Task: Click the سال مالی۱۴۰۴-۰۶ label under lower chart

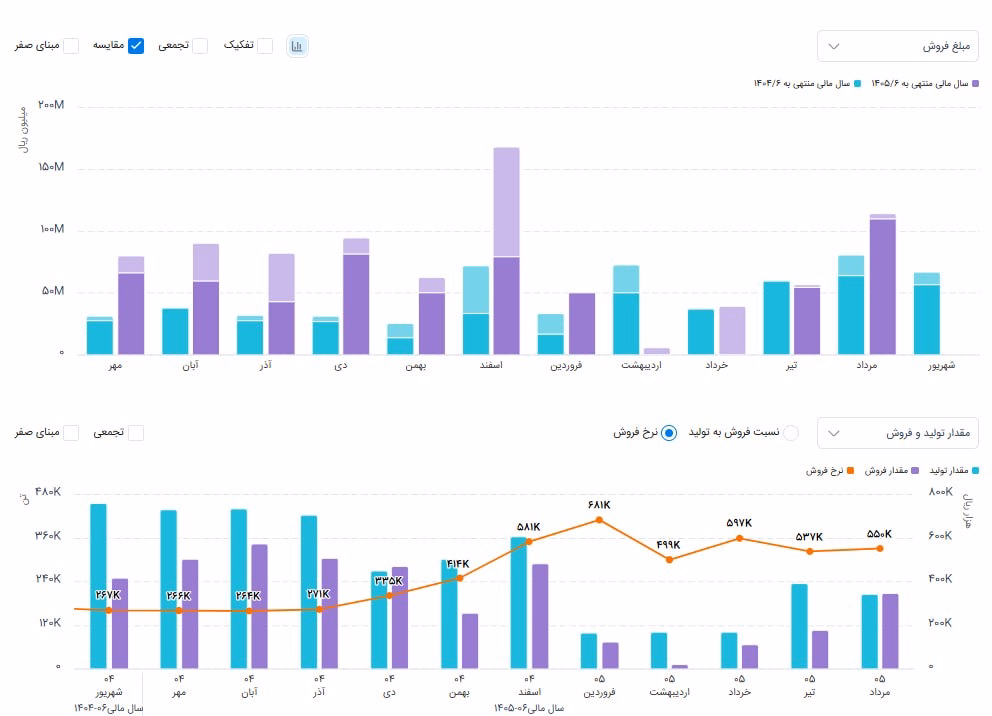Action: (109, 708)
